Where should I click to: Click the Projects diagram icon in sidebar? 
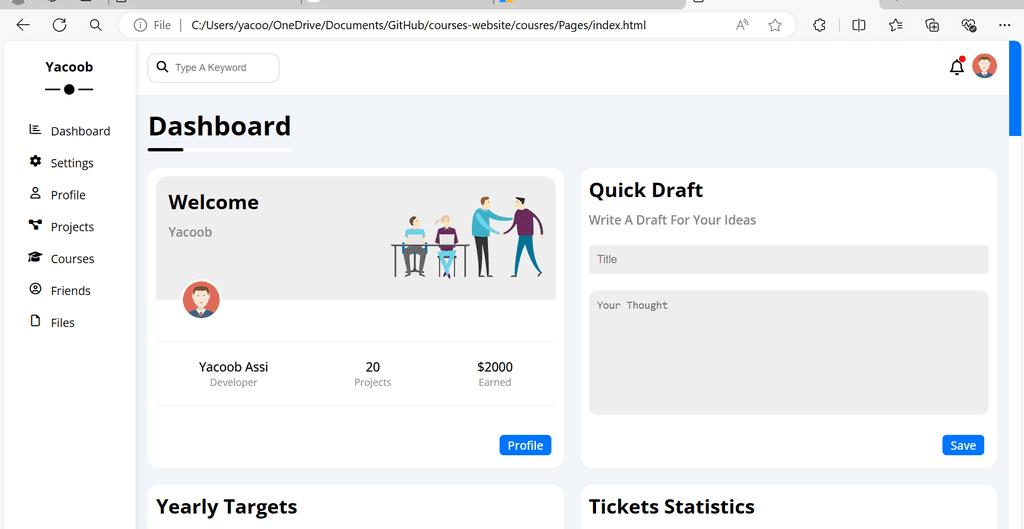[35, 225]
